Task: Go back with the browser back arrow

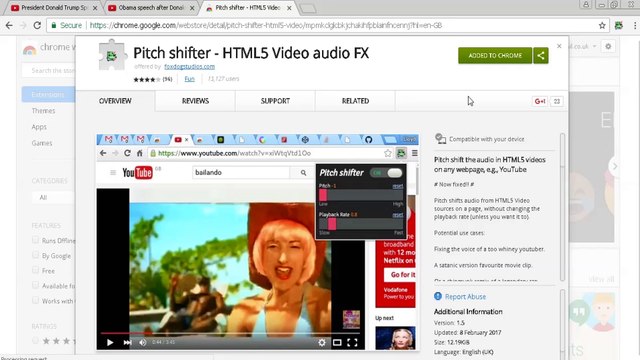Action: pyautogui.click(x=9, y=25)
